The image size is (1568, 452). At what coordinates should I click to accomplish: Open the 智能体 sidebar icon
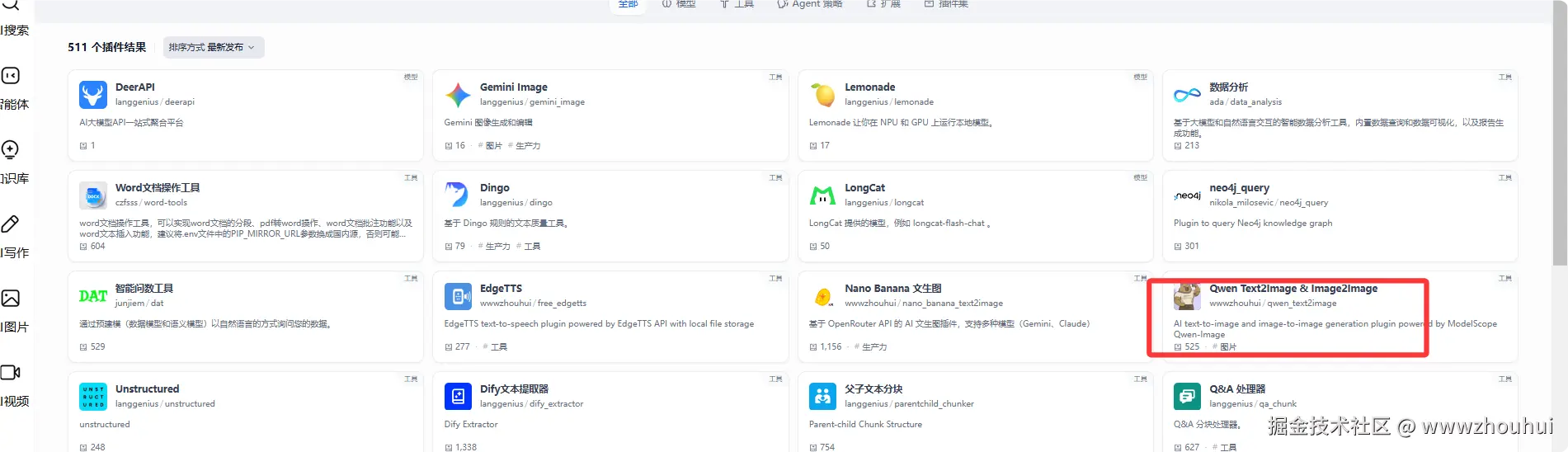tap(10, 76)
